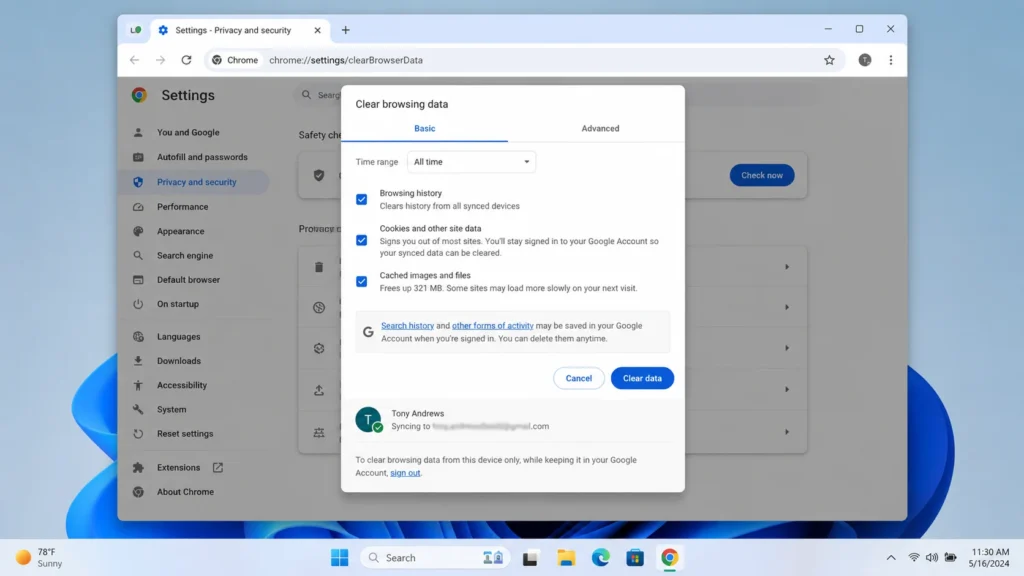The height and width of the screenshot is (576, 1024).
Task: Open the other forms of activity link
Action: 492,326
